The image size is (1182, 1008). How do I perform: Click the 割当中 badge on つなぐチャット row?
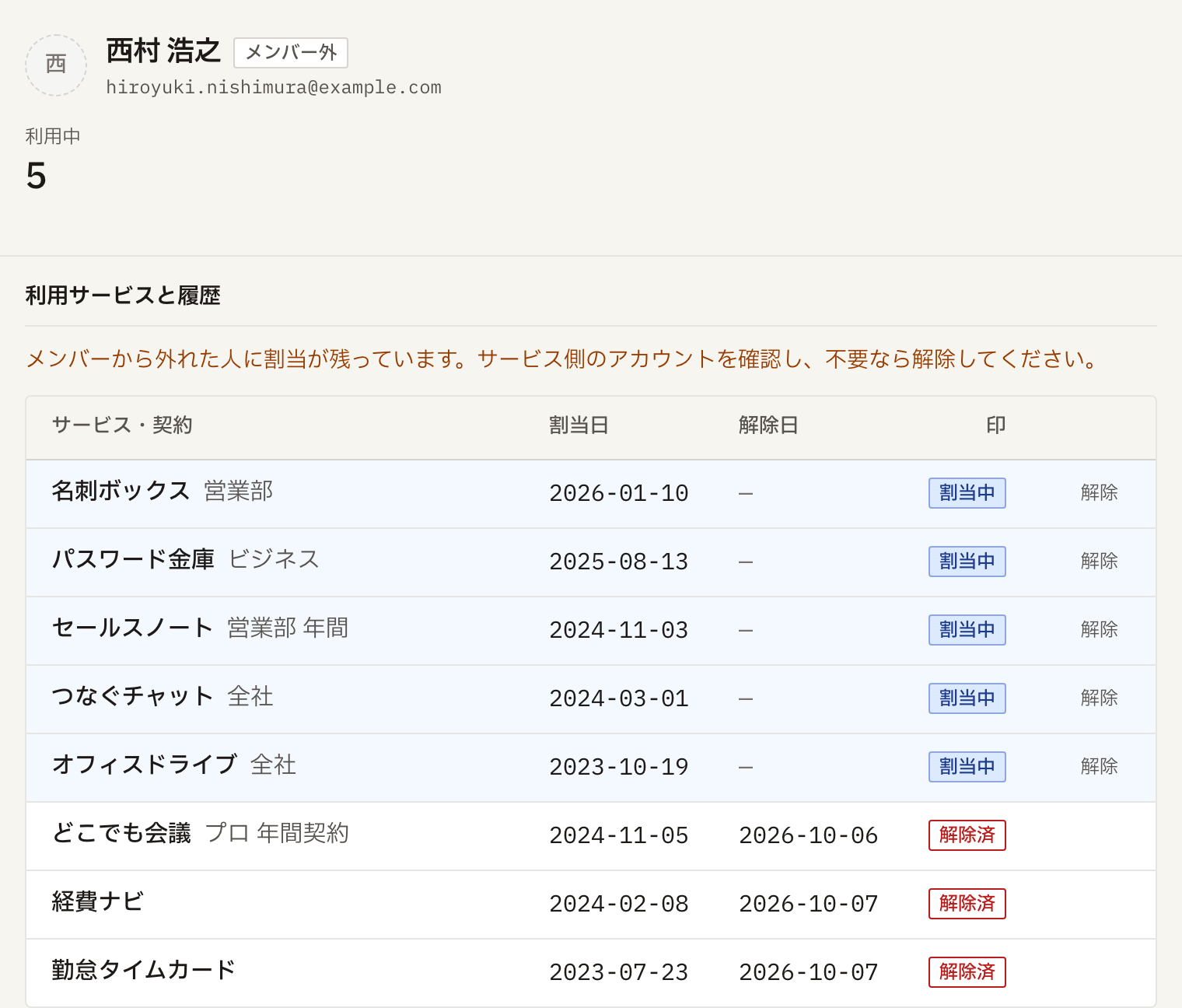[967, 698]
